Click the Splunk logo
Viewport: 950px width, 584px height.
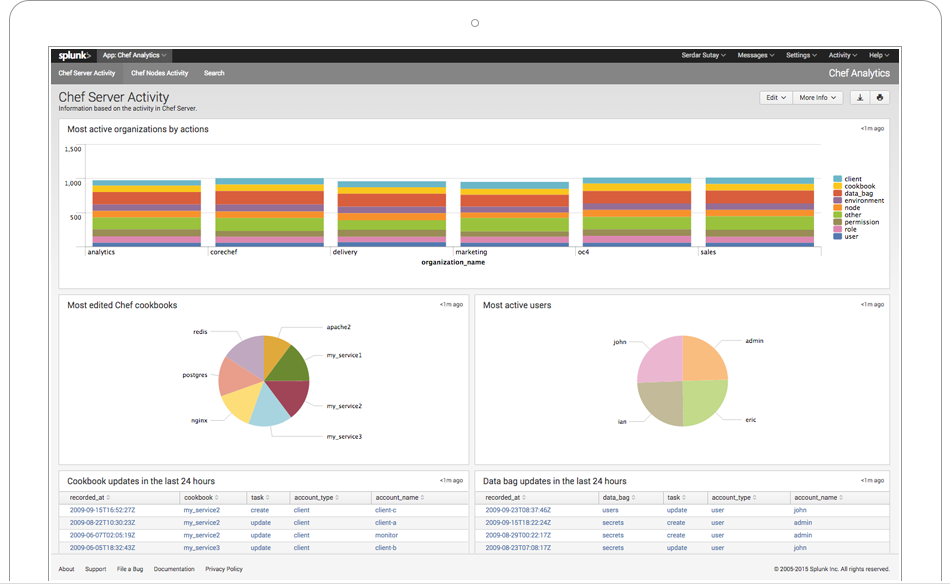[75, 56]
